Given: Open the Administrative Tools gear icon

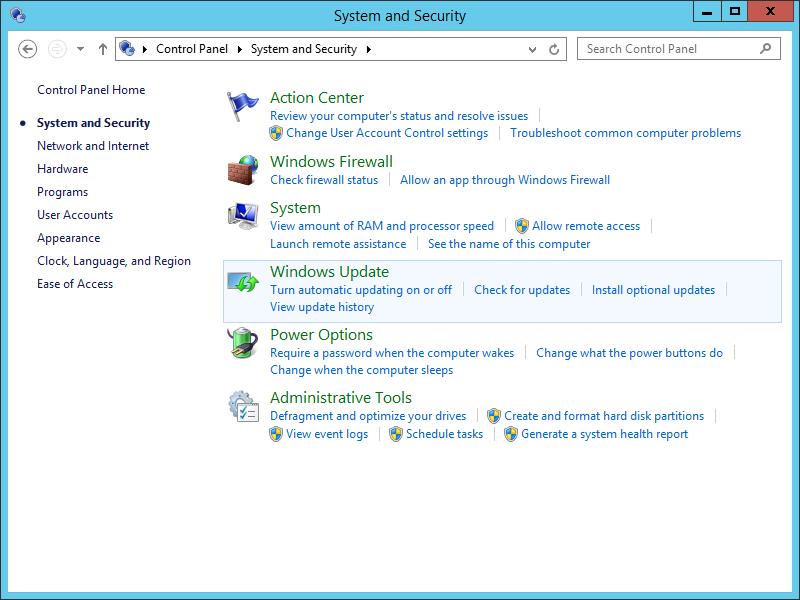Looking at the screenshot, I should click(x=243, y=407).
